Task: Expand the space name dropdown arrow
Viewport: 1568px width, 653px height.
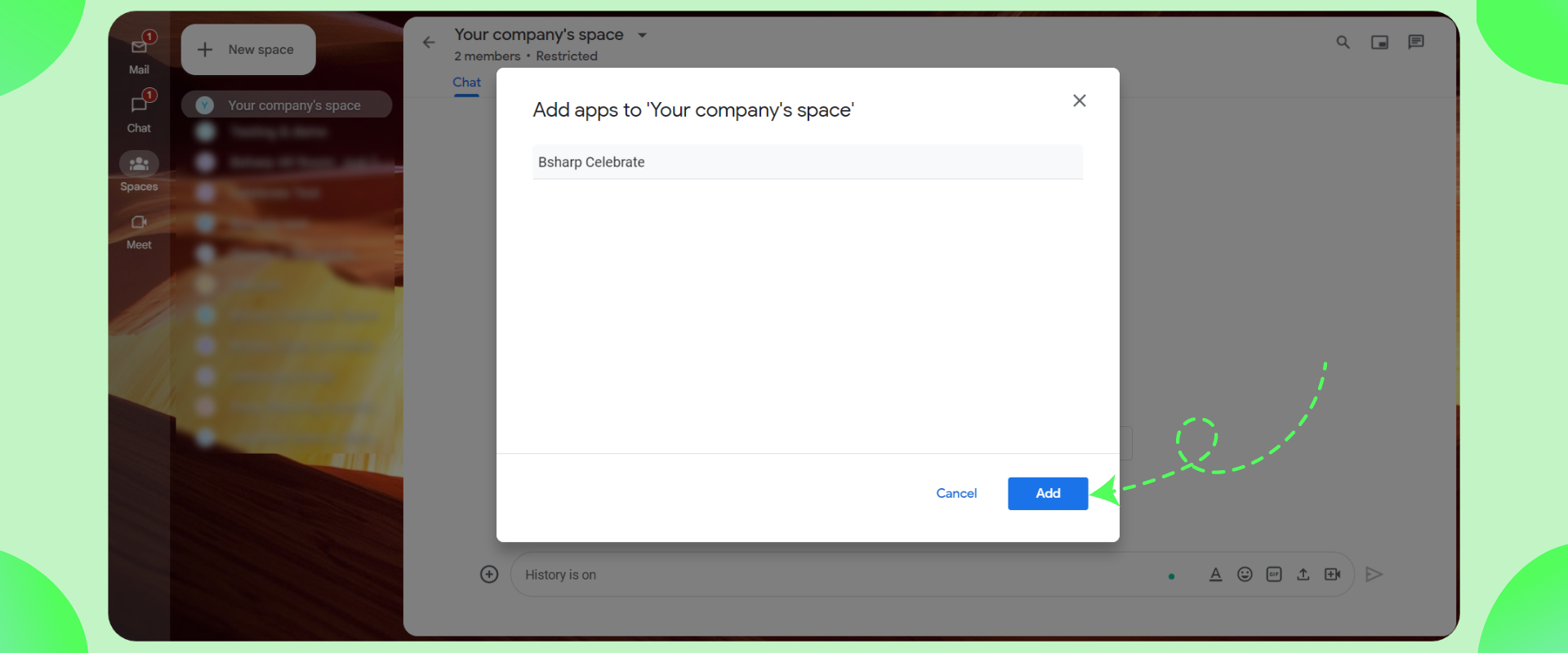Action: 643,35
